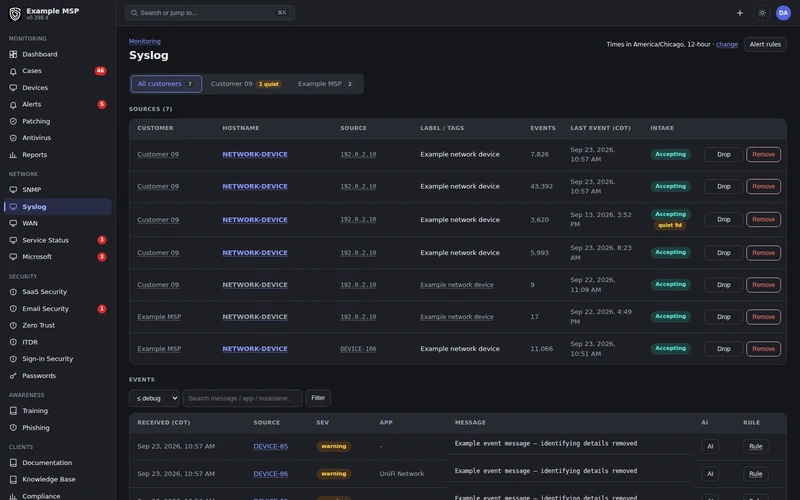The image size is (800, 500).
Task: Open Microsoft via its sidebar icon
Action: (13, 257)
